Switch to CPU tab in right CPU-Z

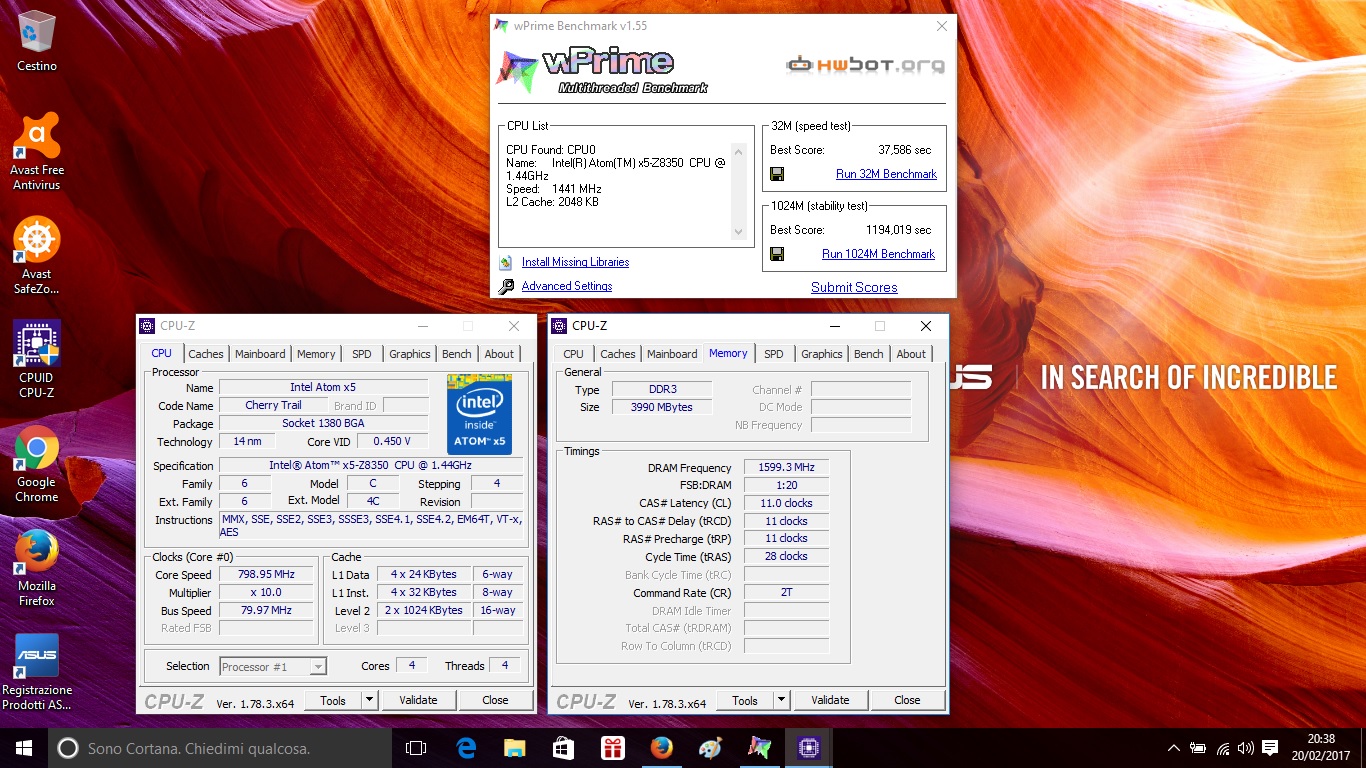pos(574,354)
